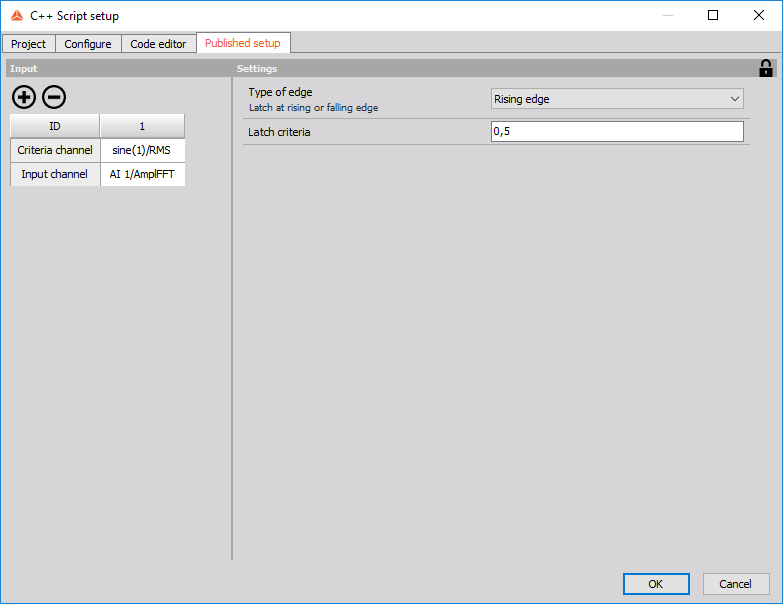The image size is (783, 604).
Task: Close the C++ Script setup window
Action: [x=759, y=15]
